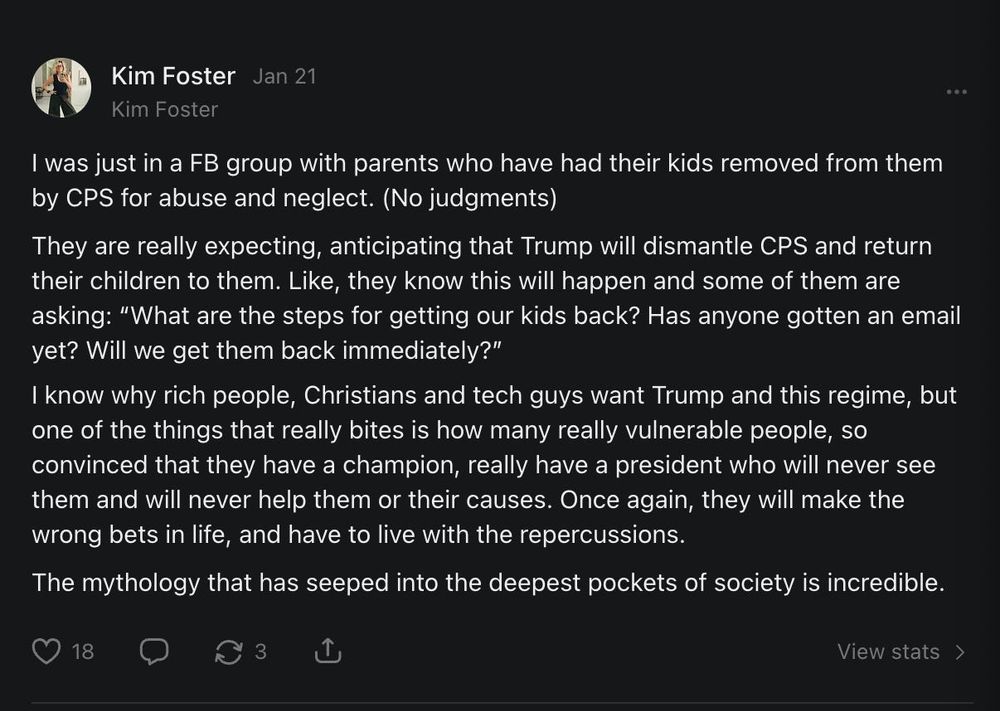This screenshot has height=711, width=1000.
Task: Like the post with the heart icon
Action: point(47,652)
